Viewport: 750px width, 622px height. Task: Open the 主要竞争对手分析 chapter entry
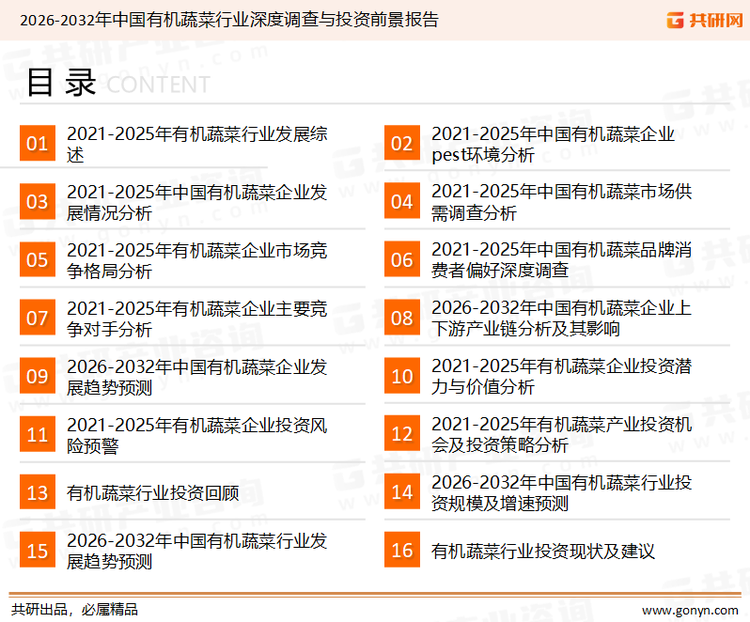197,318
